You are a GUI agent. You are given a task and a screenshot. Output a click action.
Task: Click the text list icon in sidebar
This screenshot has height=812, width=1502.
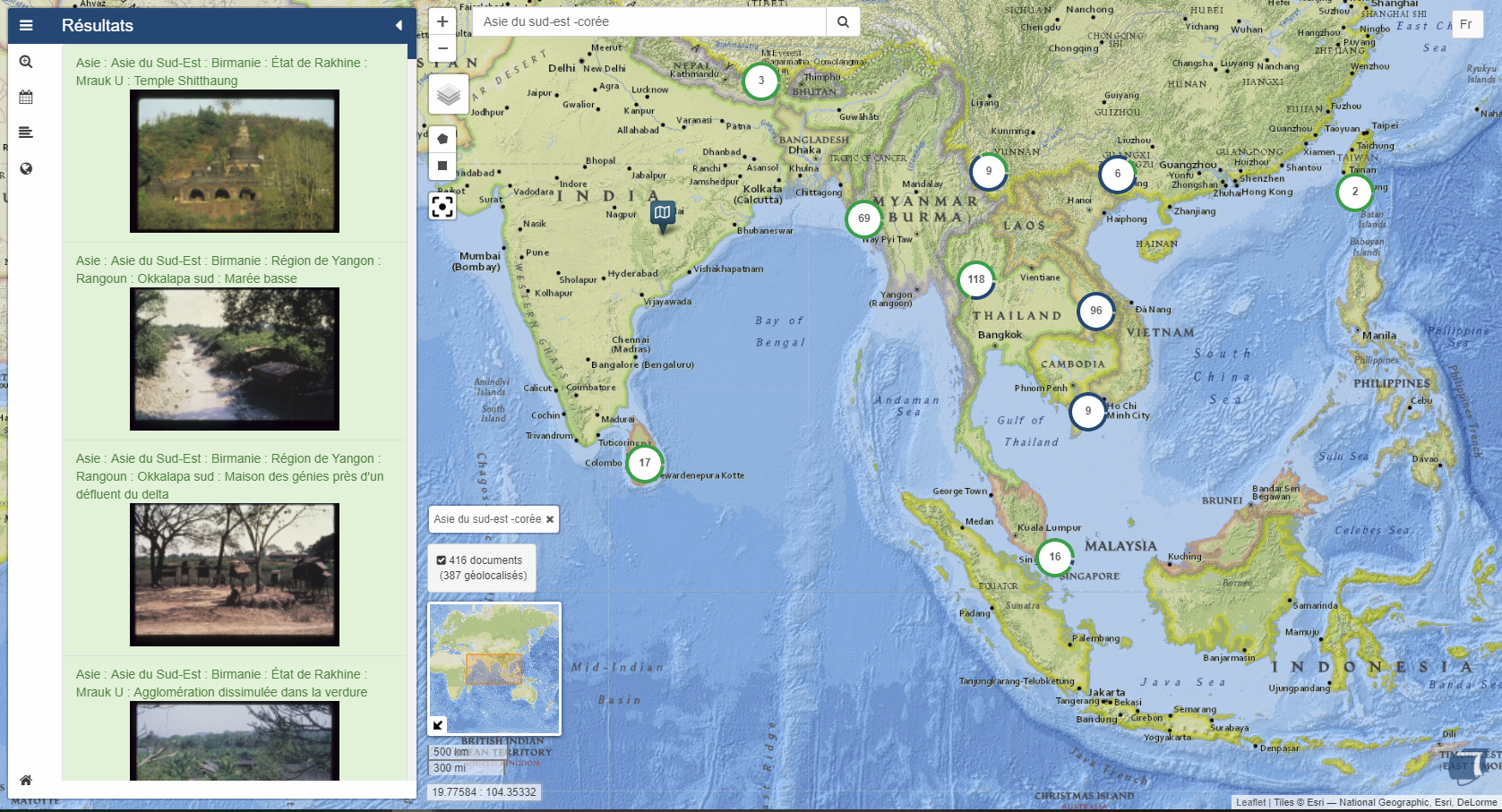click(26, 132)
